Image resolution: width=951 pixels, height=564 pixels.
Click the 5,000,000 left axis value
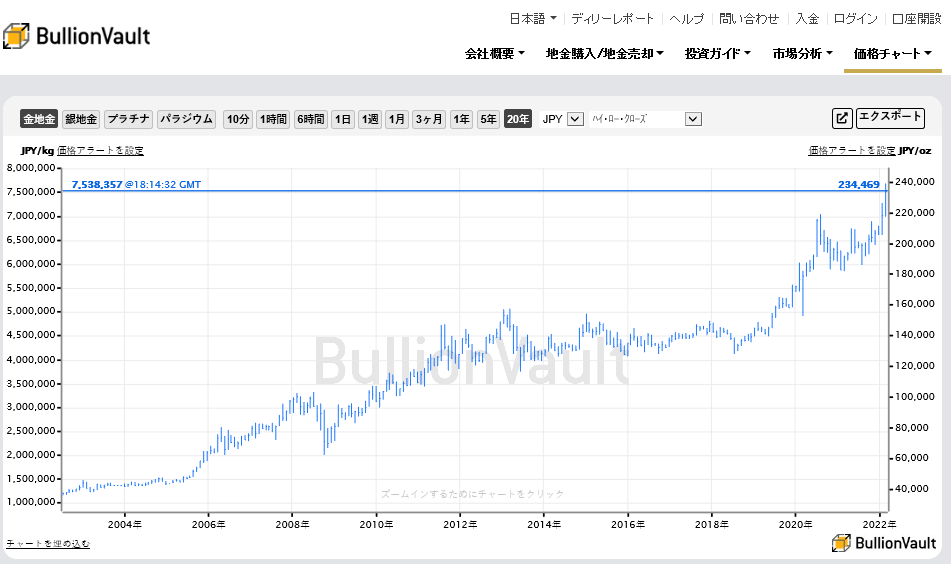(31, 311)
